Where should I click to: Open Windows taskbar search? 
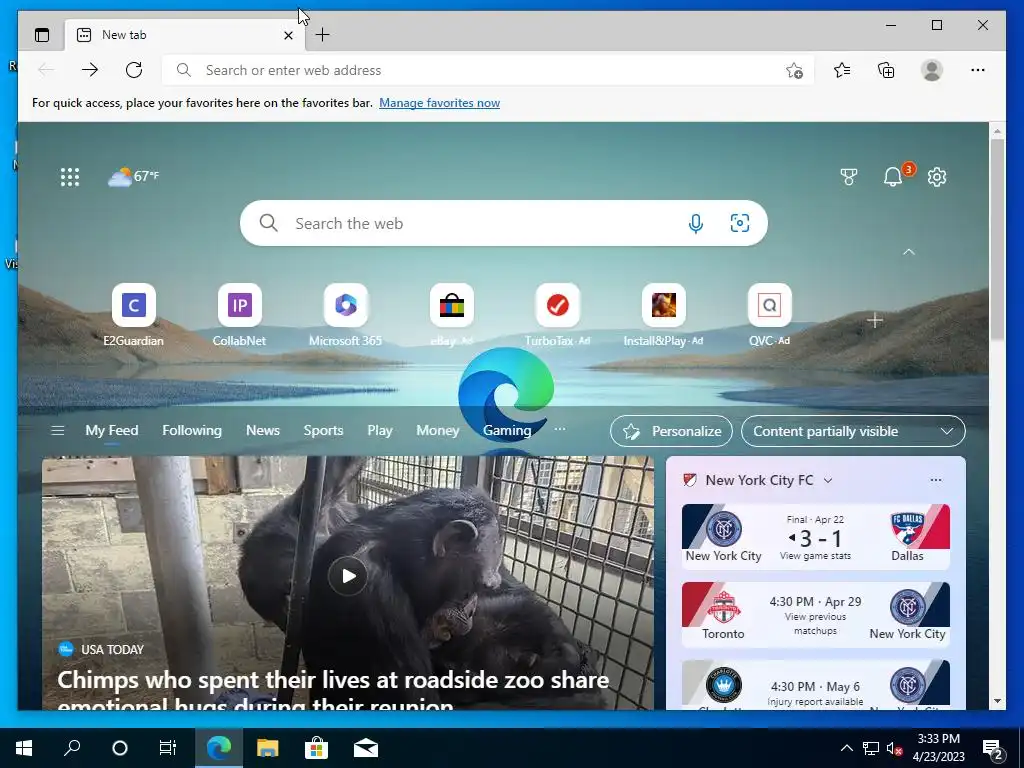point(72,748)
